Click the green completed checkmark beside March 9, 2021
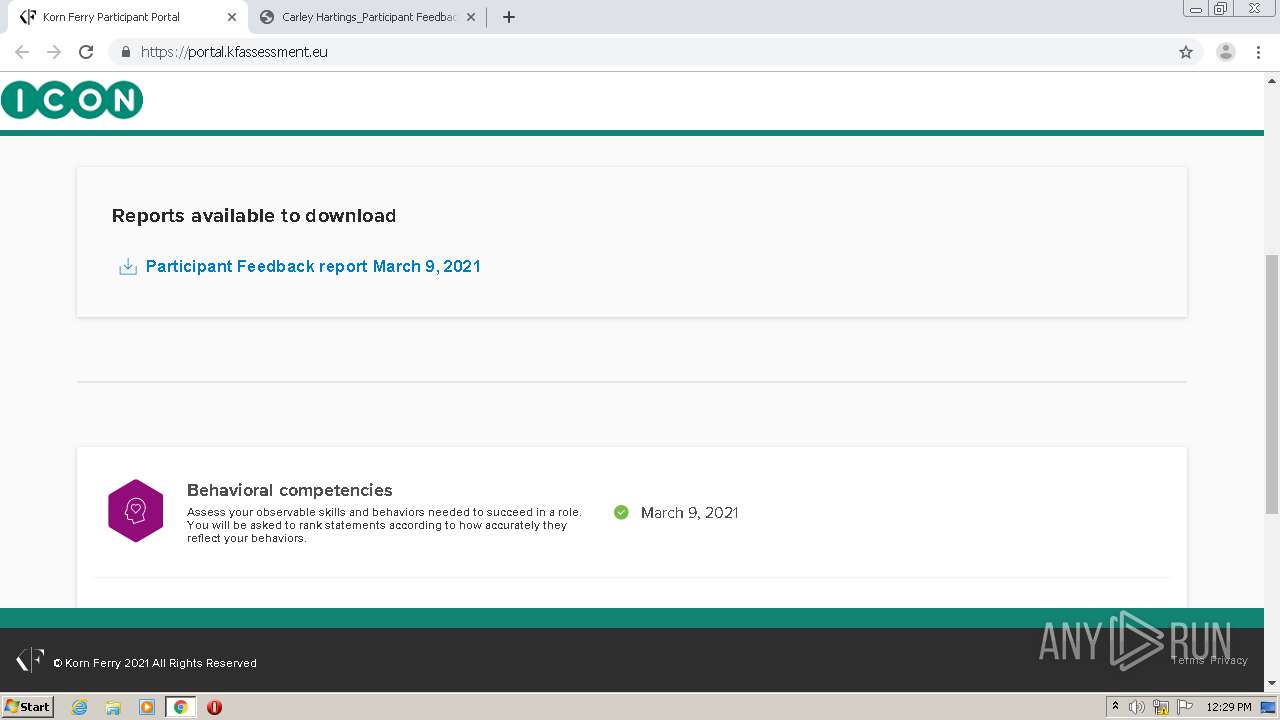1280x720 pixels. 621,512
